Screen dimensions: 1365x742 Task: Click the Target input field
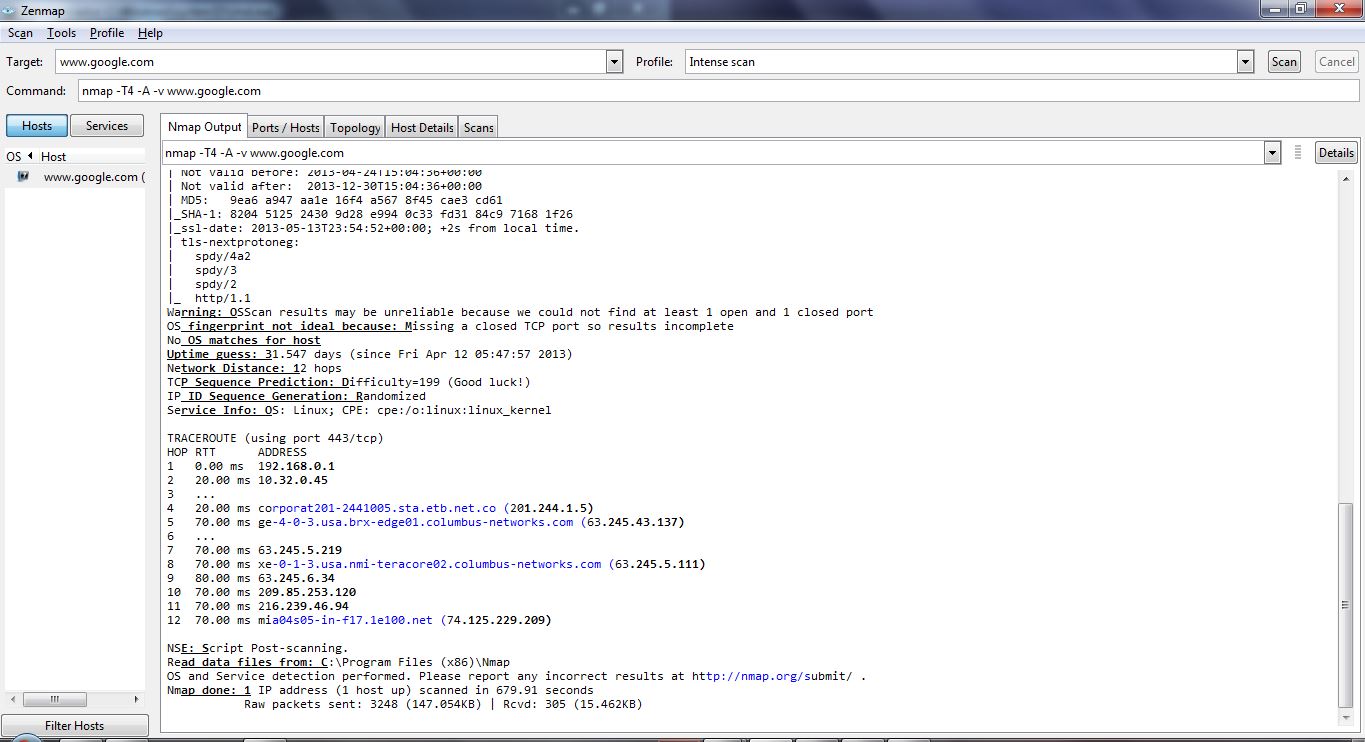331,62
